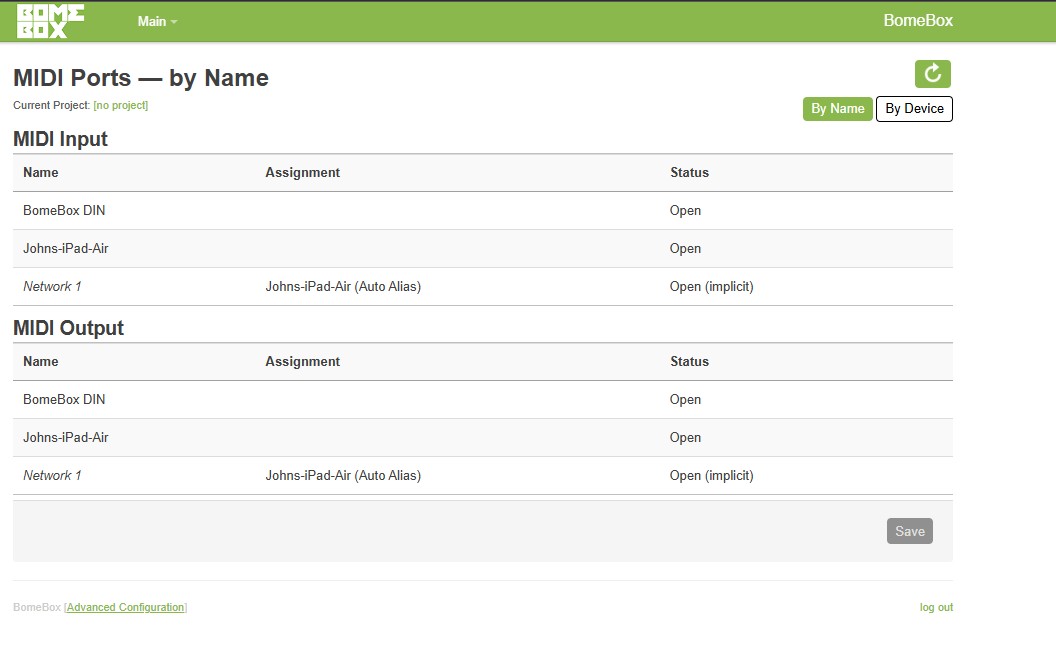1056x661 pixels.
Task: Select Johns-iPad-Air row in MIDI Input
Action: (482, 249)
